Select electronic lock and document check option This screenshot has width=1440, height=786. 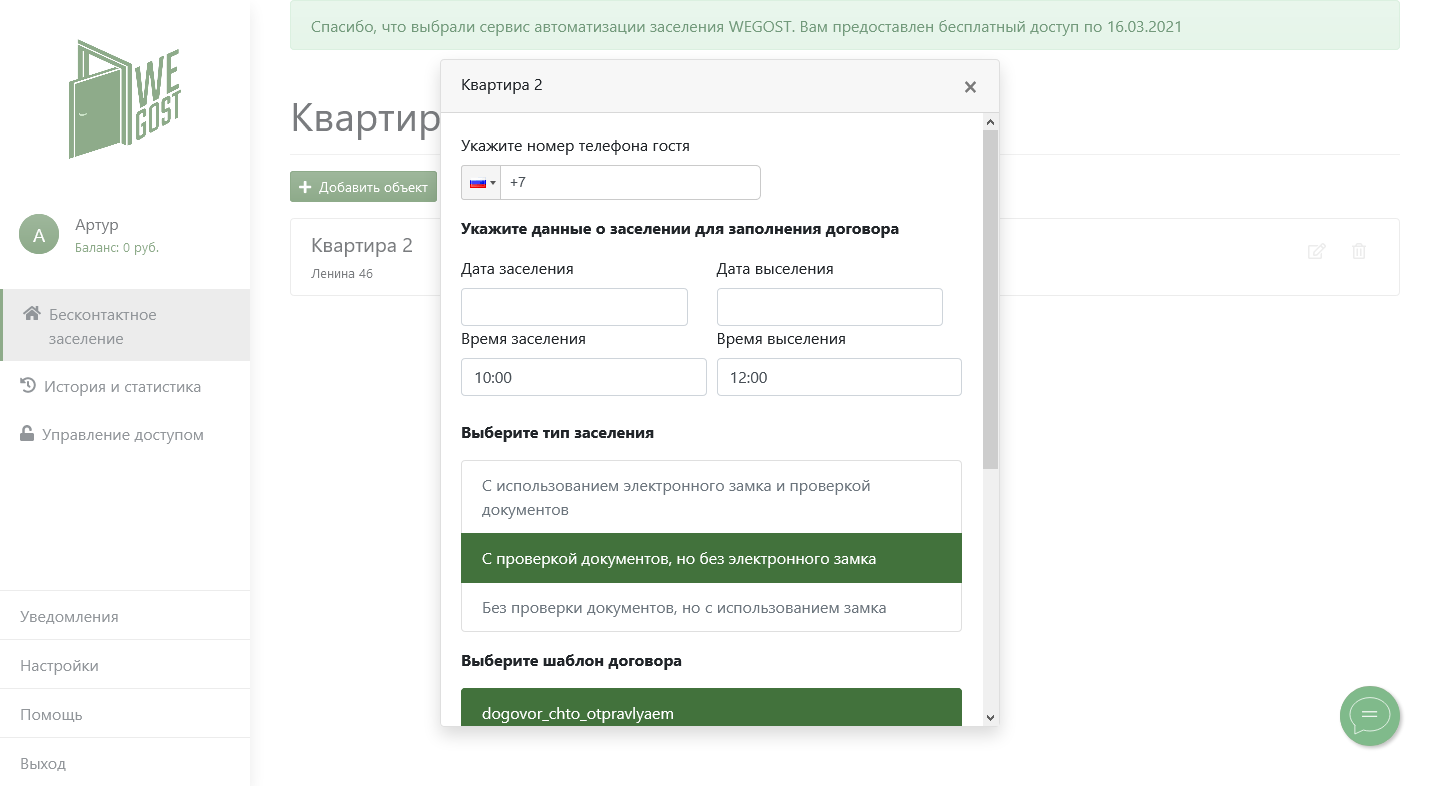click(x=711, y=497)
